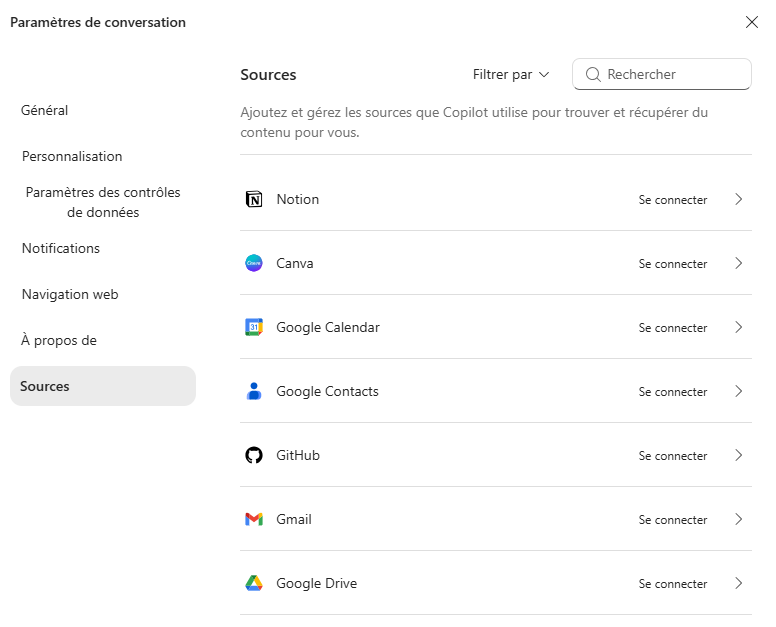The image size is (776, 627).
Task: Click the Gmail envelope icon
Action: (x=254, y=519)
